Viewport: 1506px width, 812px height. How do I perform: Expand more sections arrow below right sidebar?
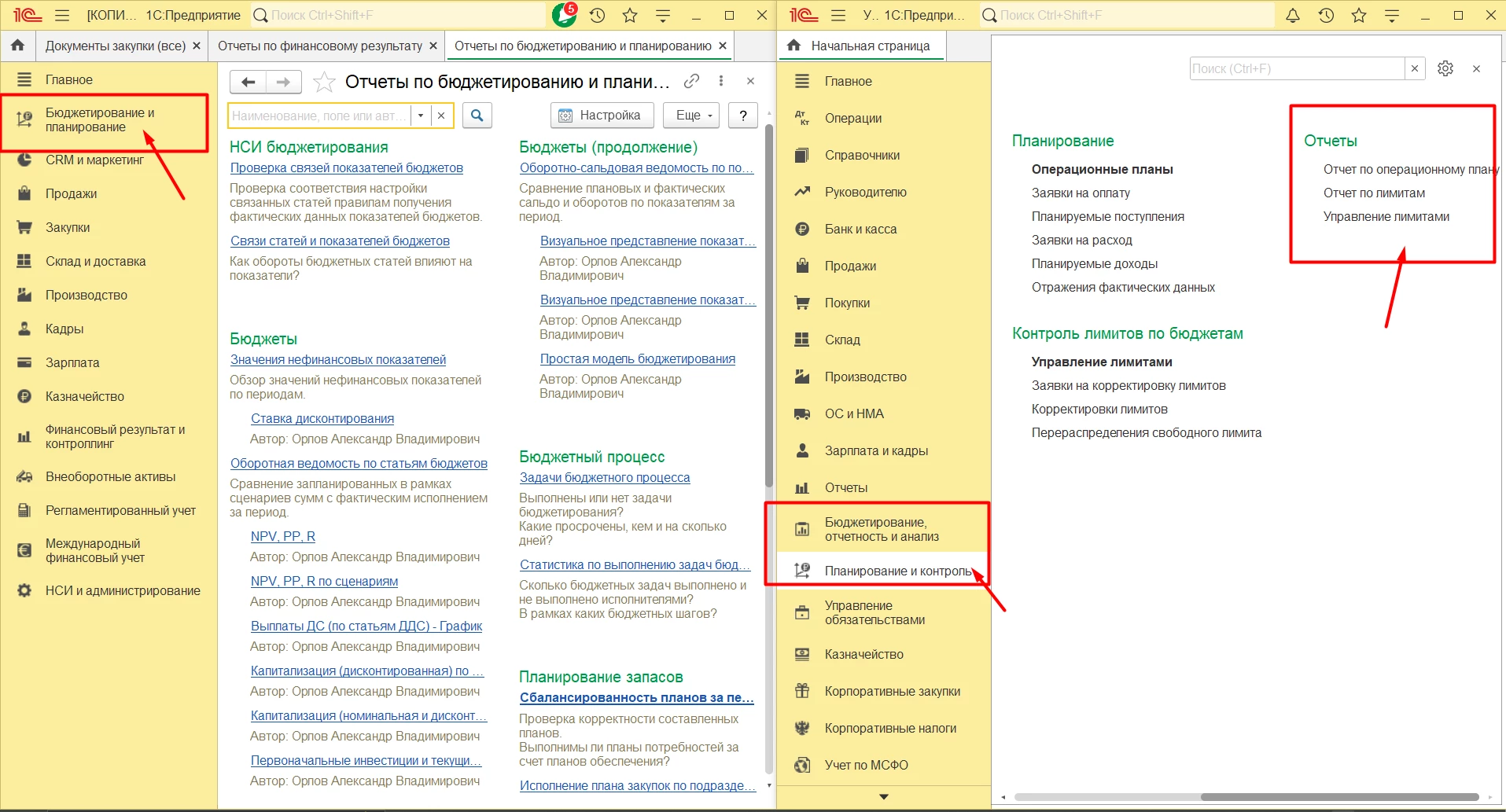pyautogui.click(x=884, y=797)
